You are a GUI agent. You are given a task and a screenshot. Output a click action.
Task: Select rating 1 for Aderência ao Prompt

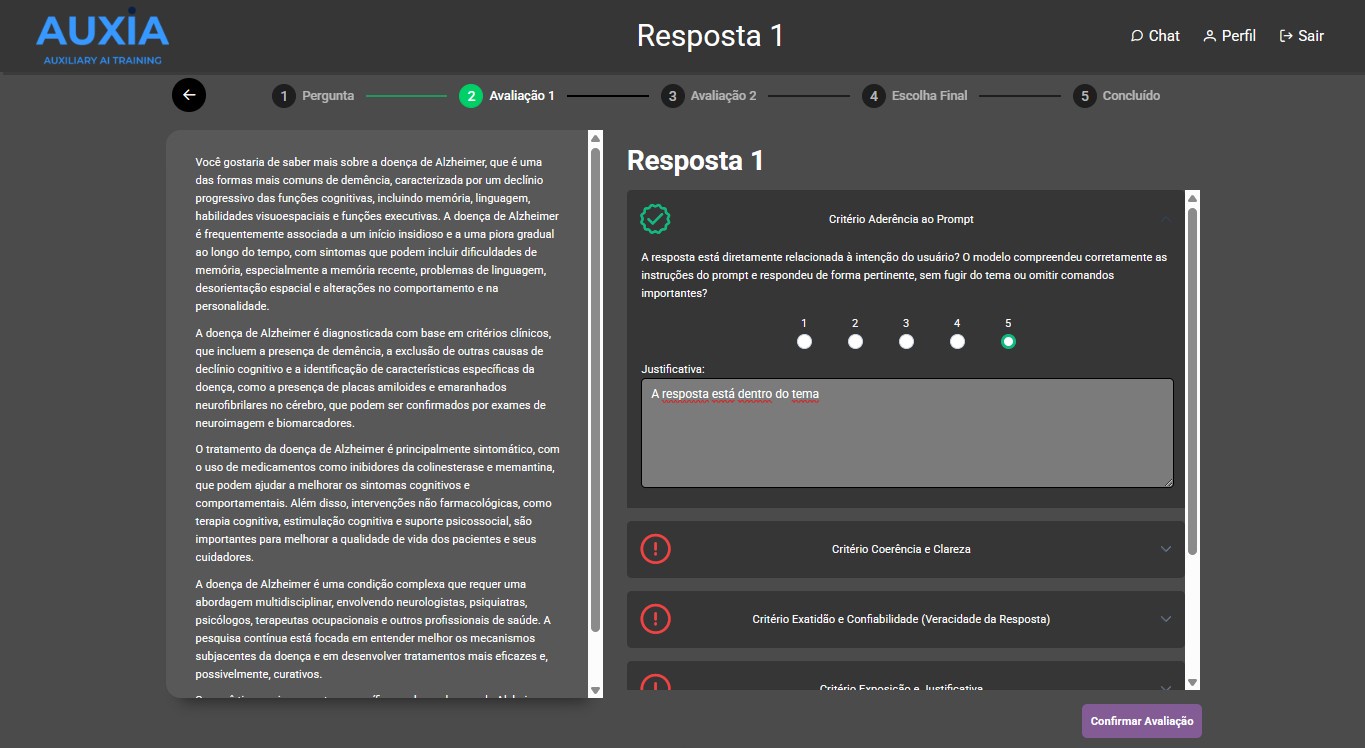(804, 341)
